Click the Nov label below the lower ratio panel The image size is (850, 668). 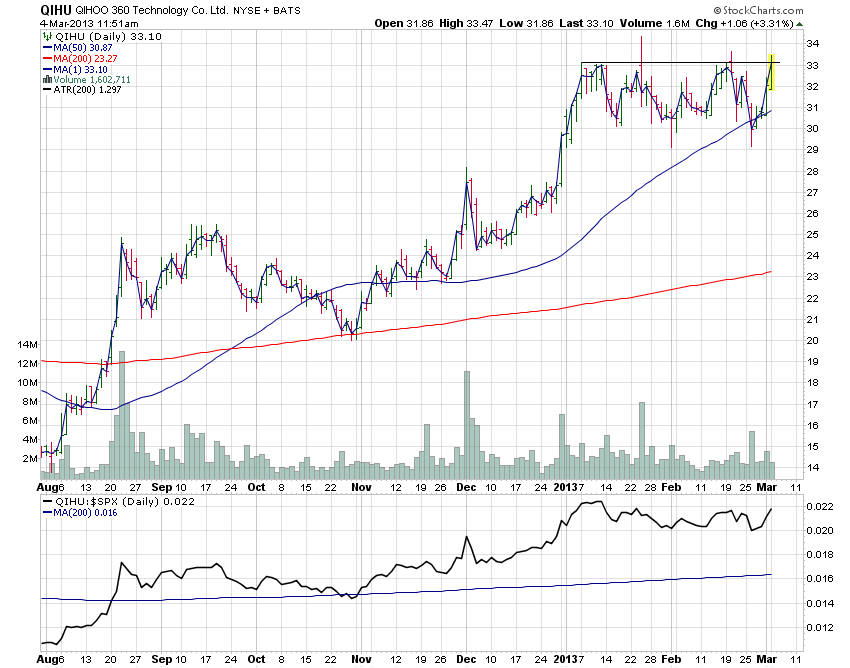361,659
